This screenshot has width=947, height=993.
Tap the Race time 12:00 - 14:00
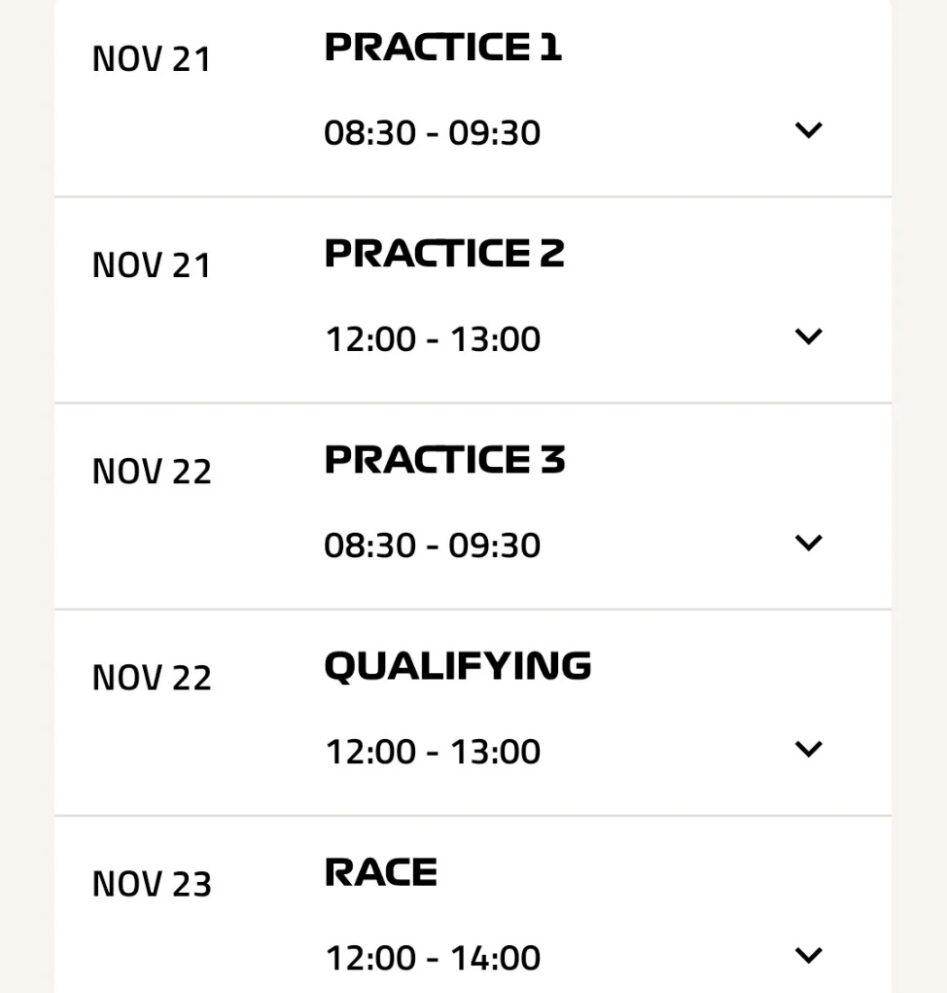coord(432,957)
